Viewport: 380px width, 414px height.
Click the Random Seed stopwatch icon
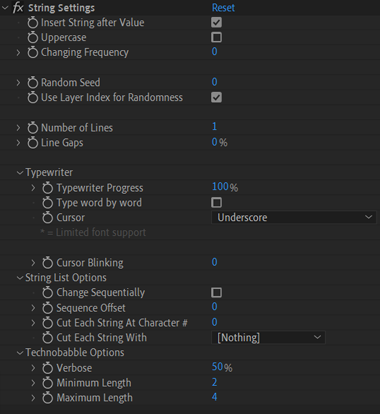click(33, 82)
